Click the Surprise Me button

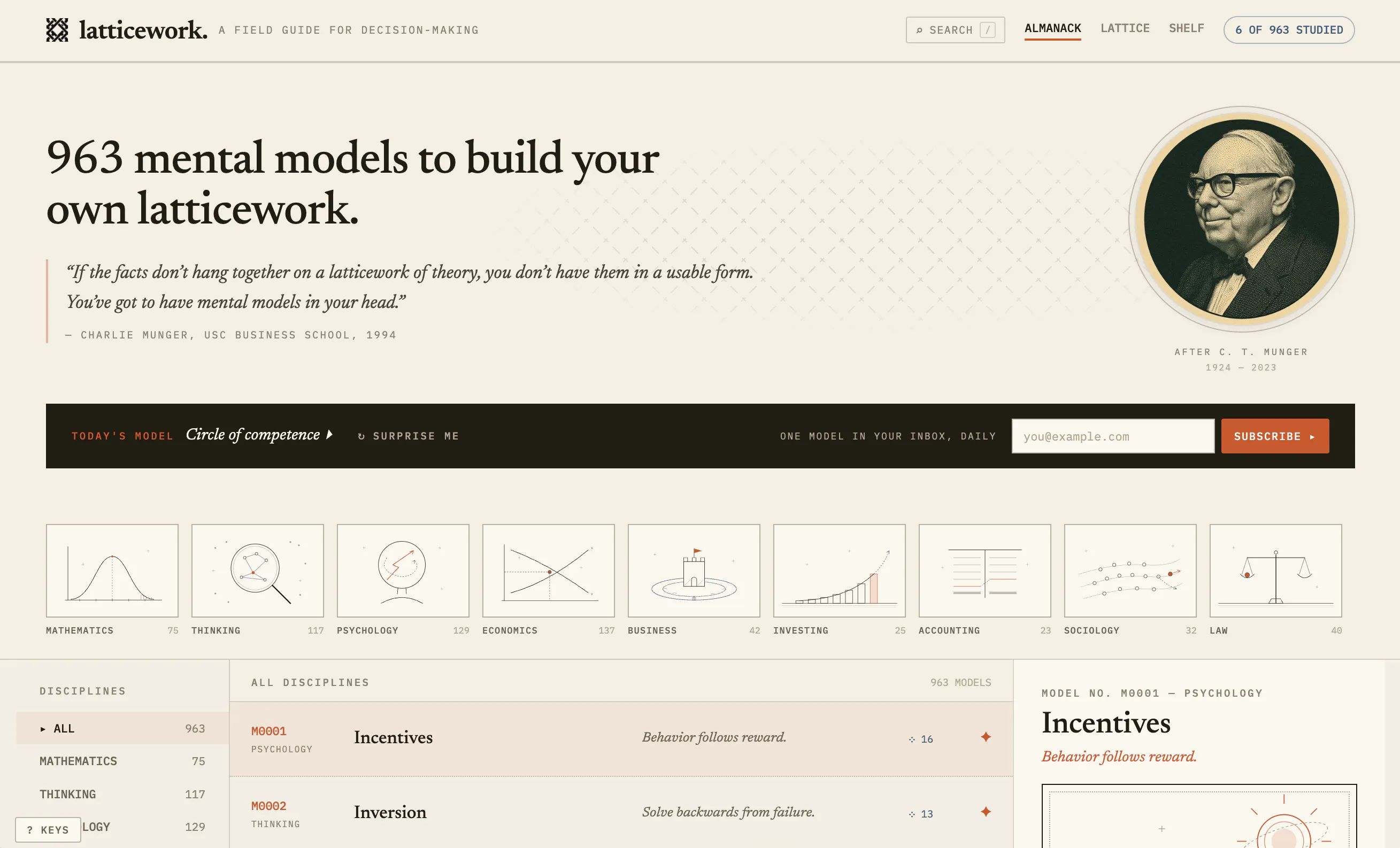pyautogui.click(x=408, y=436)
